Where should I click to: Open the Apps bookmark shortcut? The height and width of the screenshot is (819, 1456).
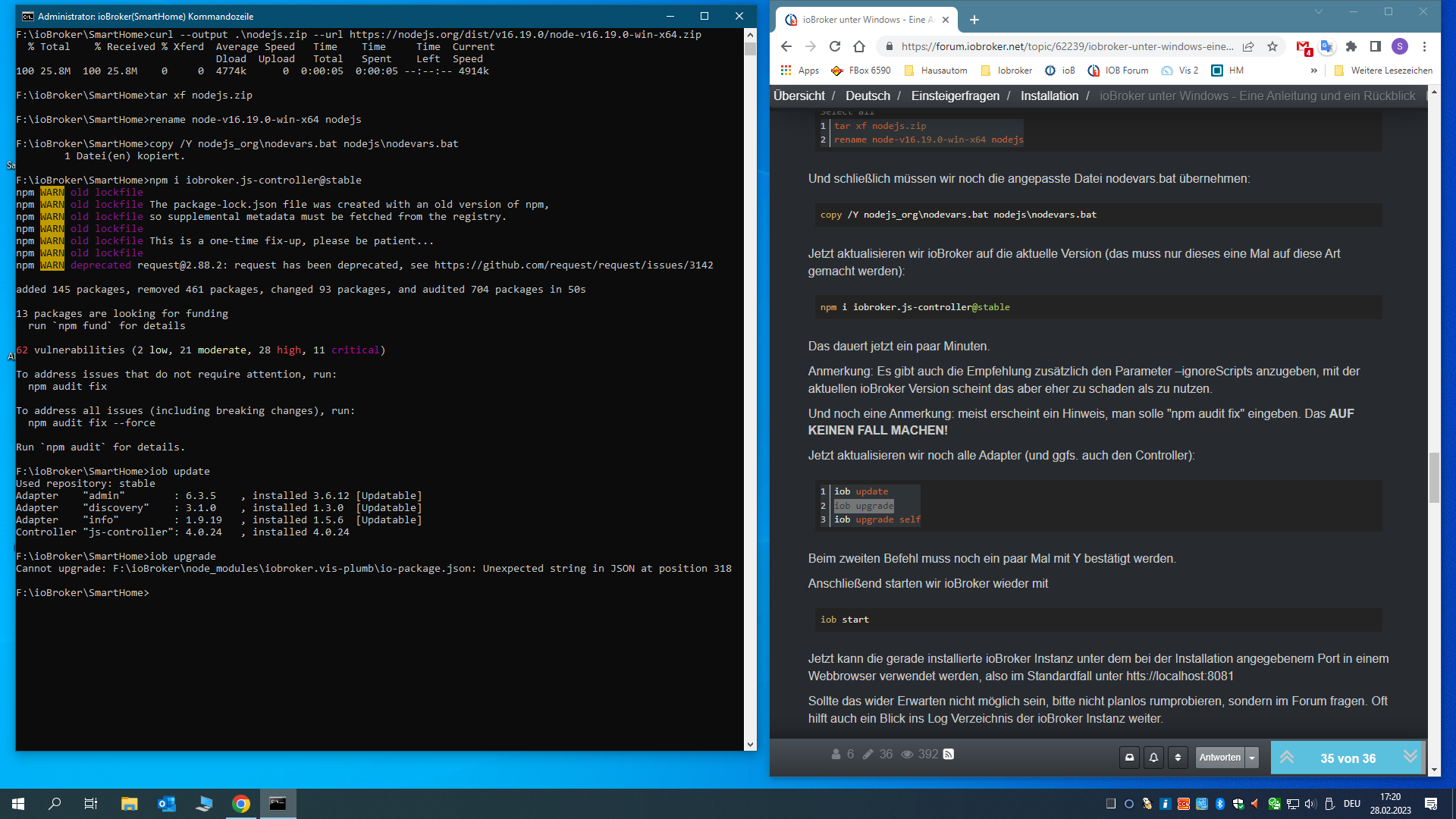tap(799, 71)
